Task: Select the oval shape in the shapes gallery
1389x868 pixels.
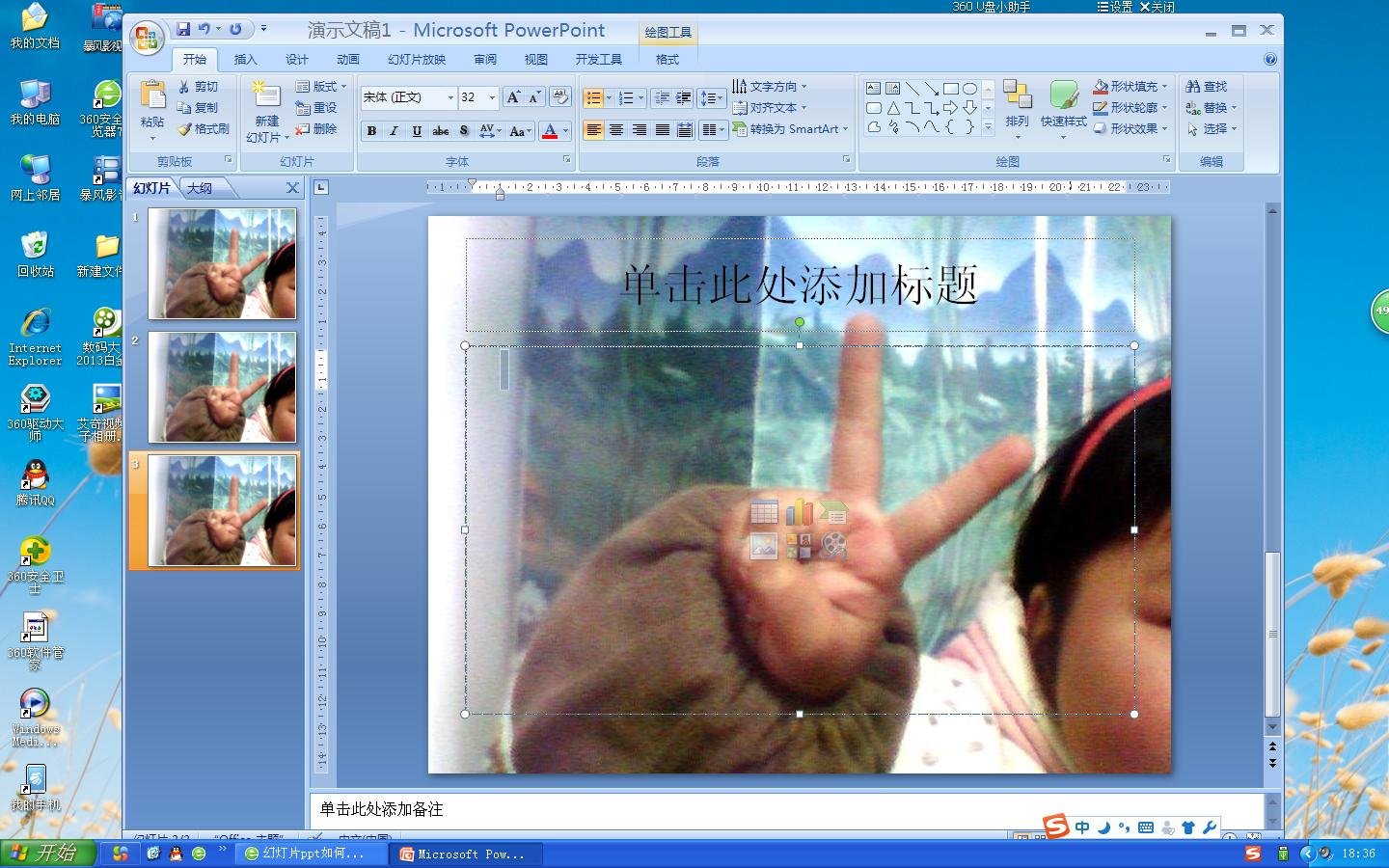Action: click(969, 89)
